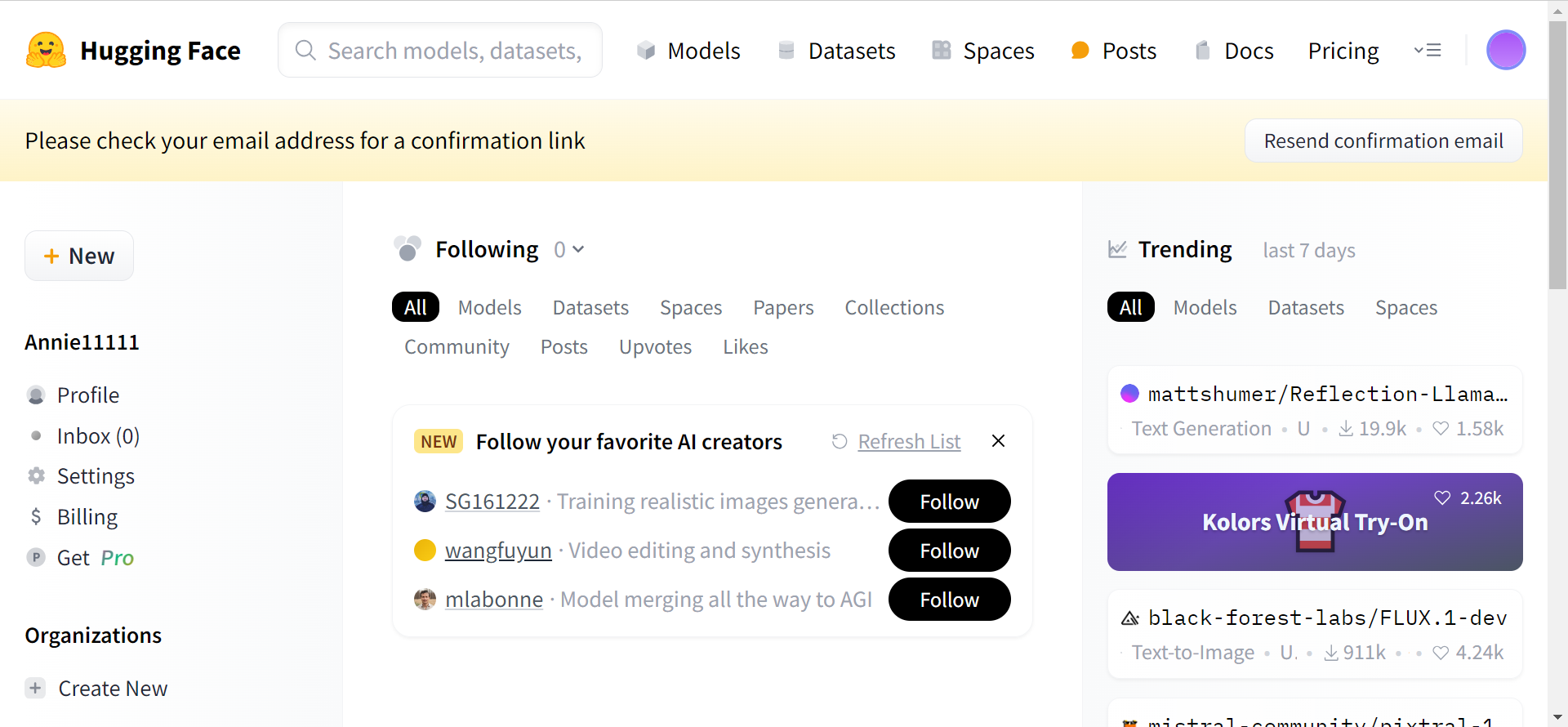Screen dimensions: 1568x727
Task: Open the purple user avatar menu
Action: [1506, 50]
